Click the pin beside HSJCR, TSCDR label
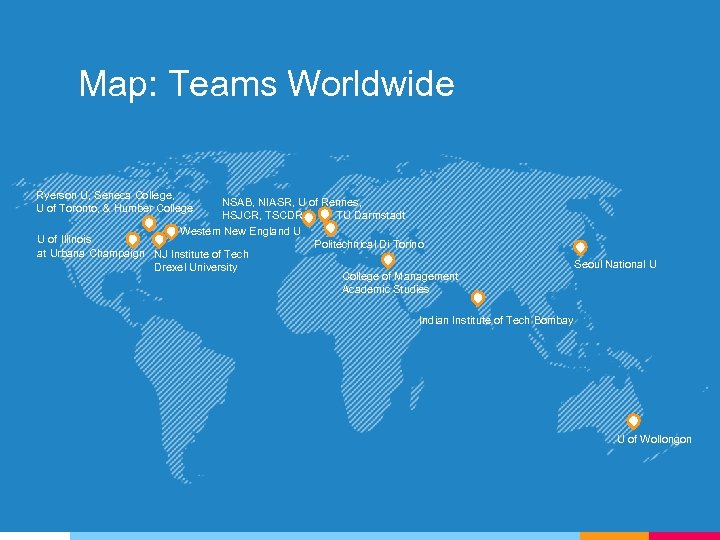 click(x=309, y=219)
